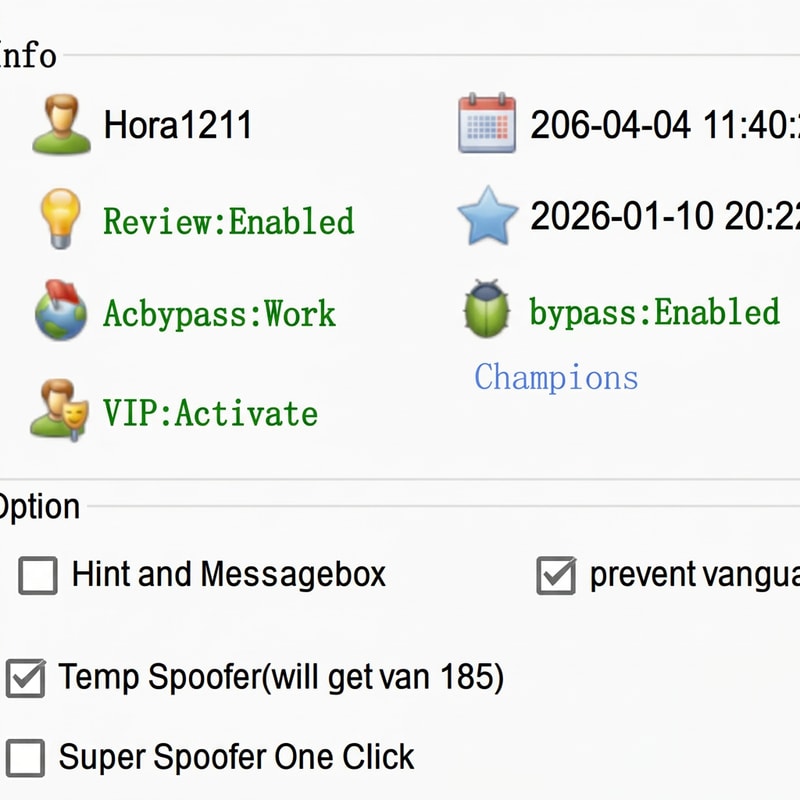Click the Review:Enabled status label
The height and width of the screenshot is (800, 800).
tap(228, 220)
